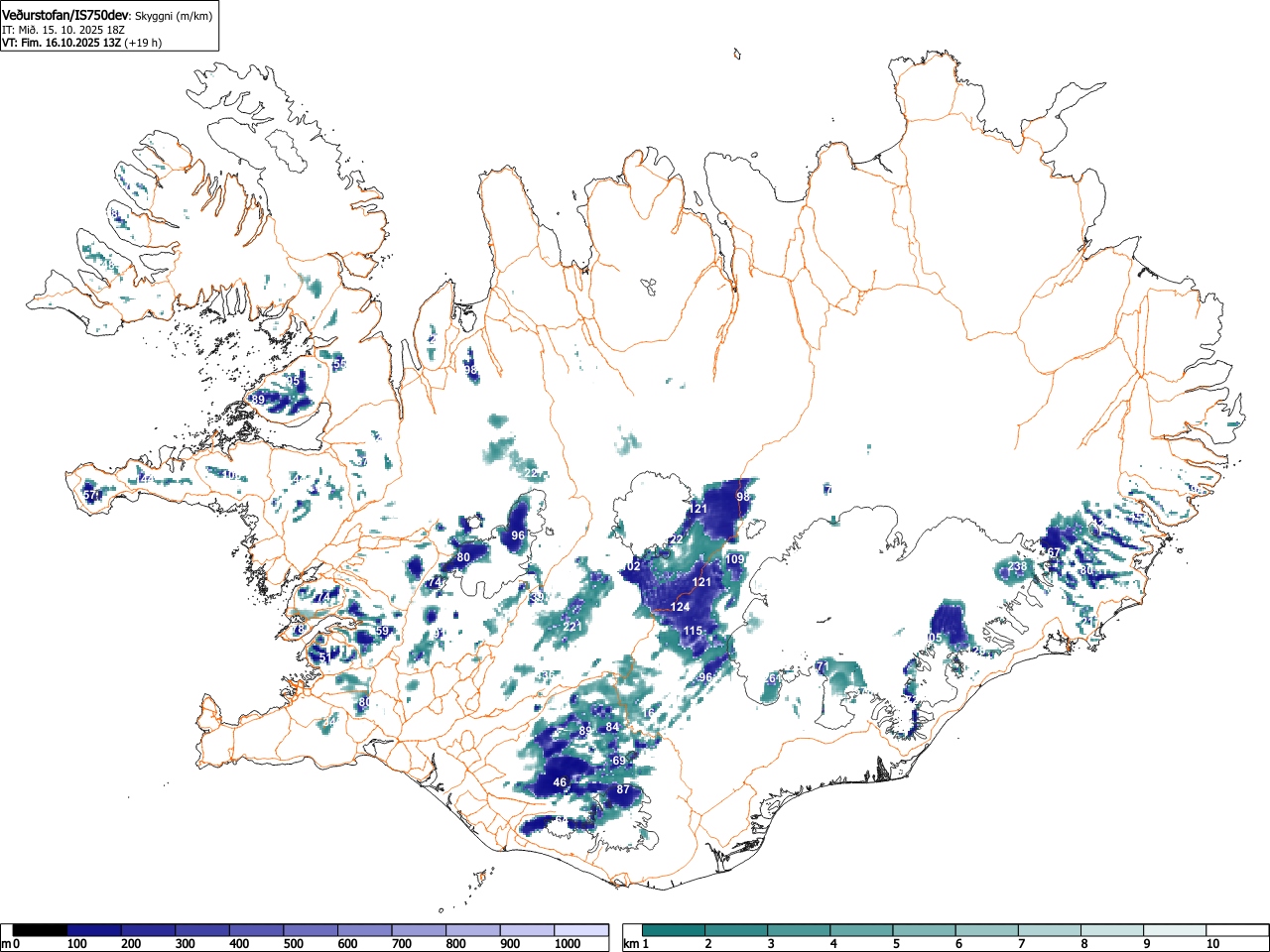Click the dark teal 1–2 km legend swatch
The height and width of the screenshot is (952, 1270).
pyautogui.click(x=675, y=930)
